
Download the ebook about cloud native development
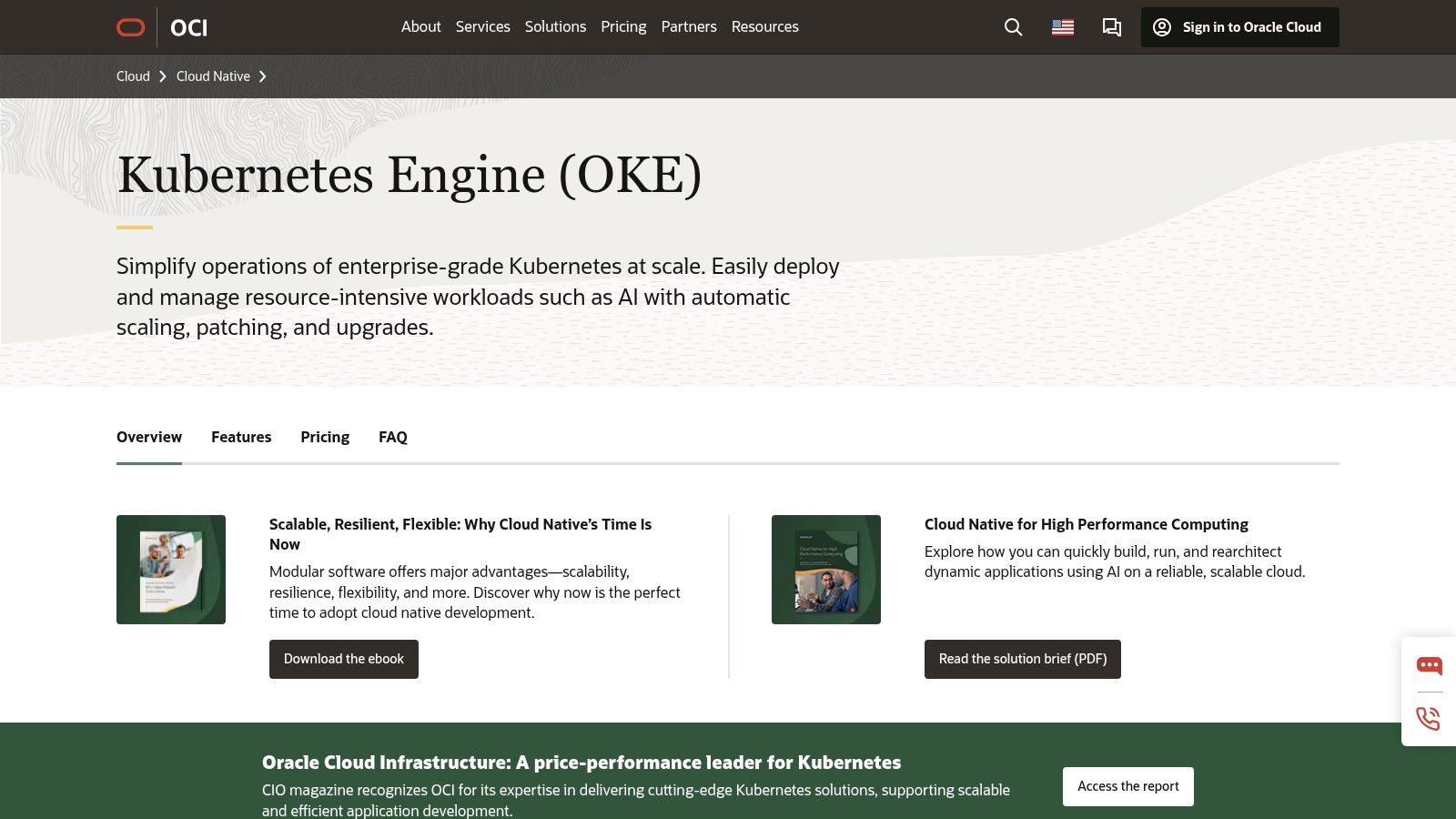[x=343, y=658]
